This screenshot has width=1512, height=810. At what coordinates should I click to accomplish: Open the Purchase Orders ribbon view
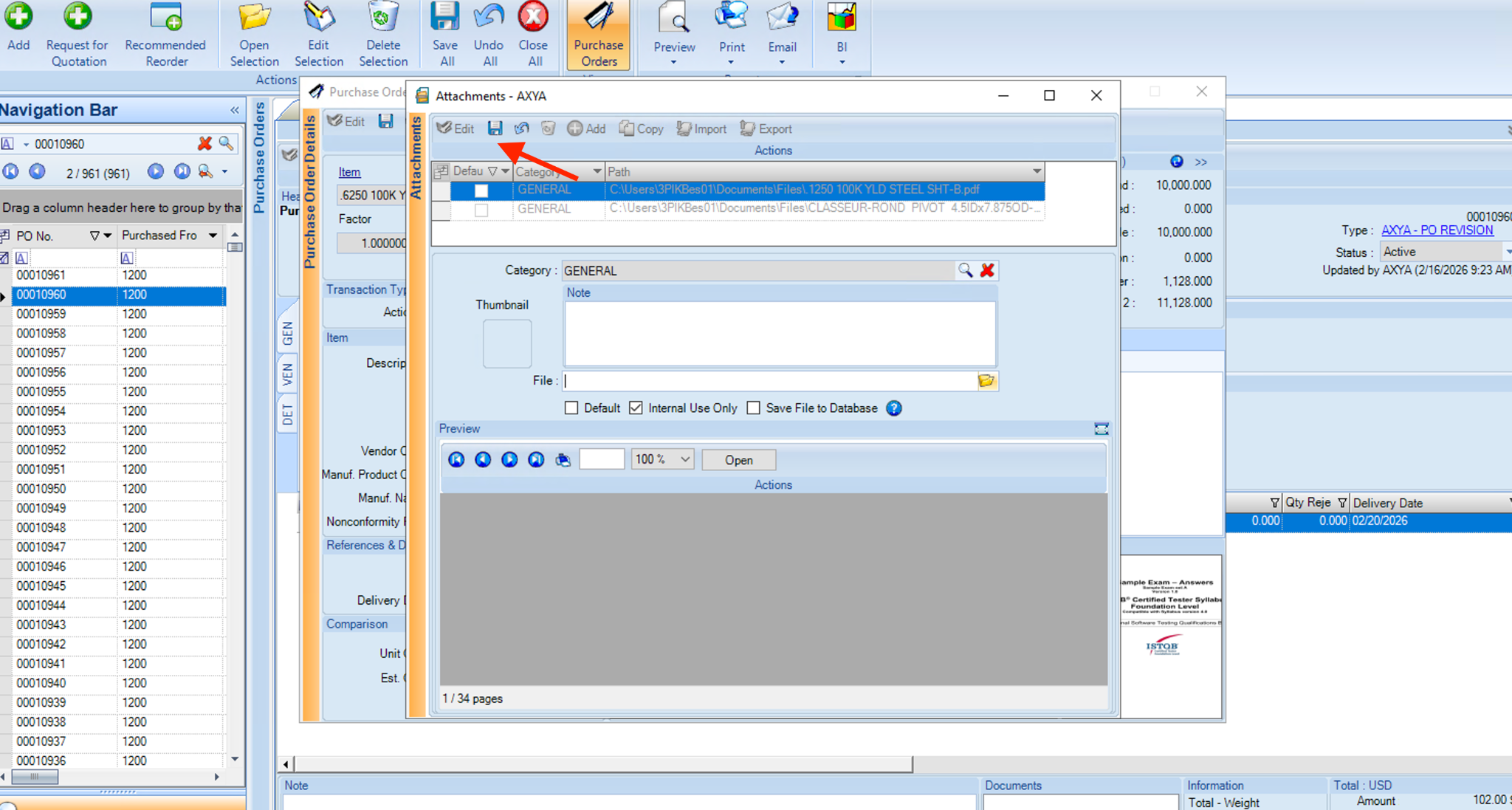(x=598, y=35)
